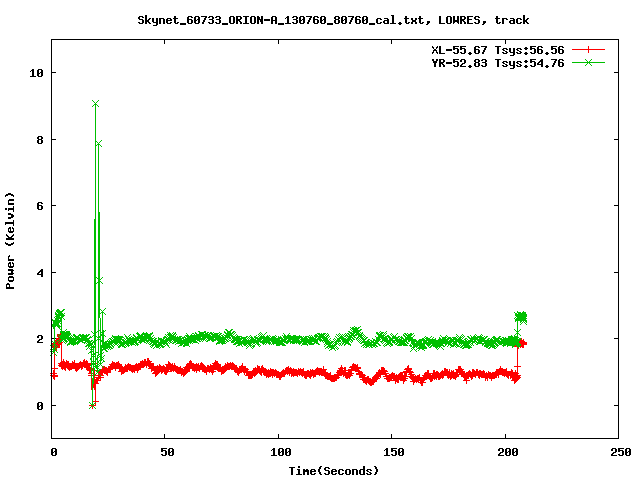This screenshot has height=480, width=640.
Task: Click the green spike peak near 9 Kelvin
Action: point(95,104)
